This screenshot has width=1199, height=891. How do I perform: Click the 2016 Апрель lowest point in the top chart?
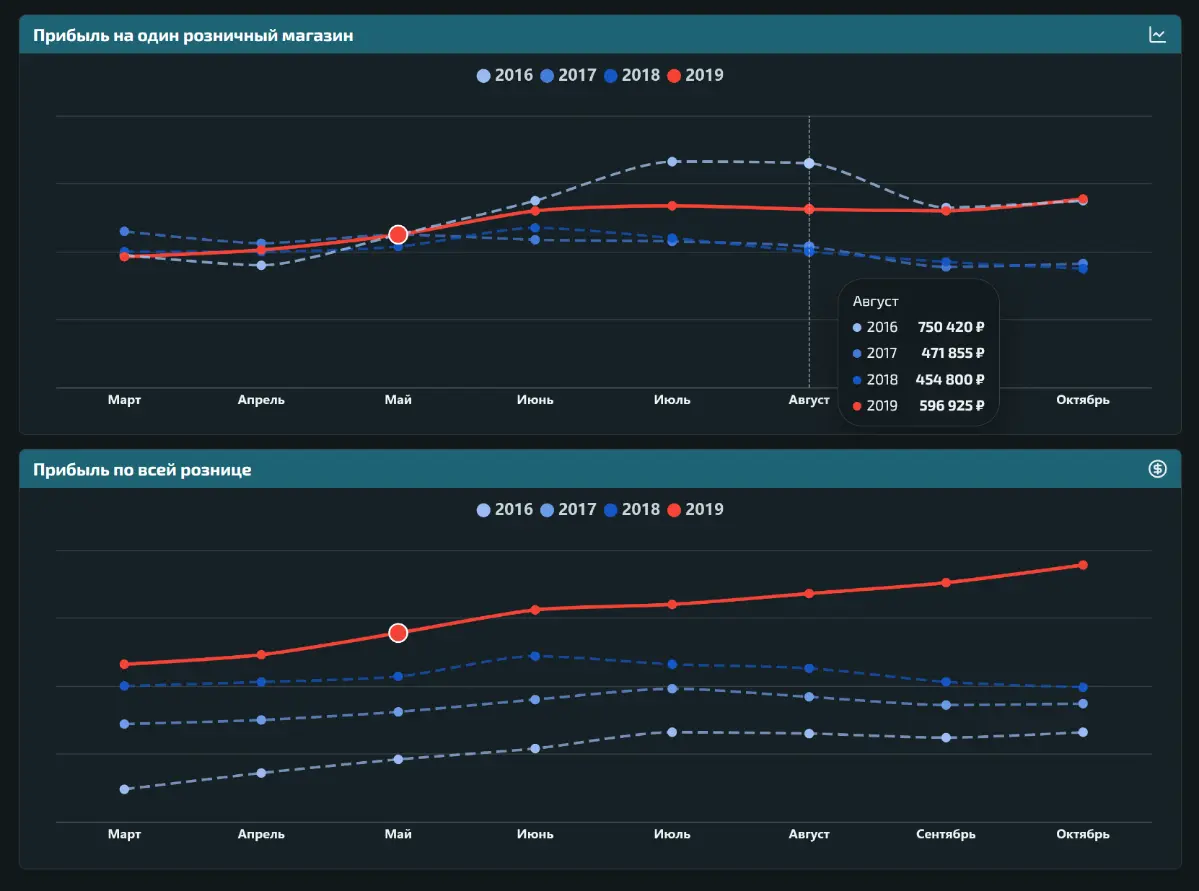click(x=262, y=265)
